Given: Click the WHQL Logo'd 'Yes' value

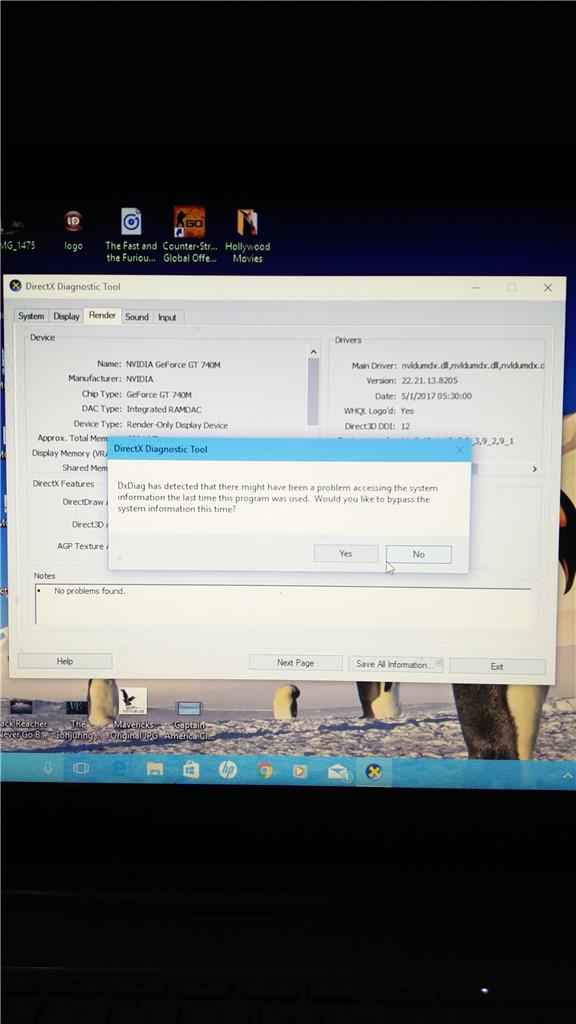Looking at the screenshot, I should 408,411.
